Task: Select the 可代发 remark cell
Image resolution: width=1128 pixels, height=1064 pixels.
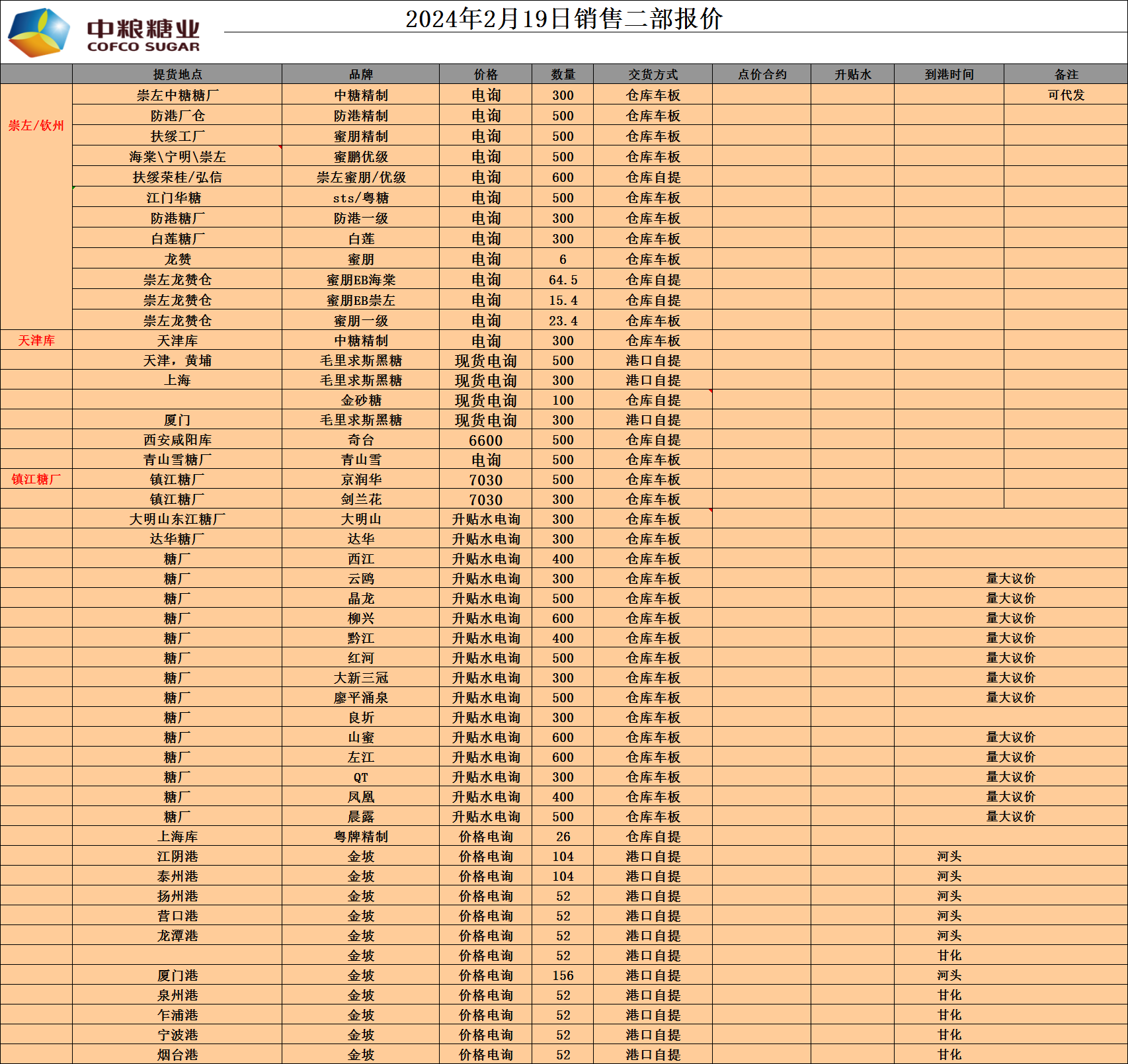Action: 1066,95
